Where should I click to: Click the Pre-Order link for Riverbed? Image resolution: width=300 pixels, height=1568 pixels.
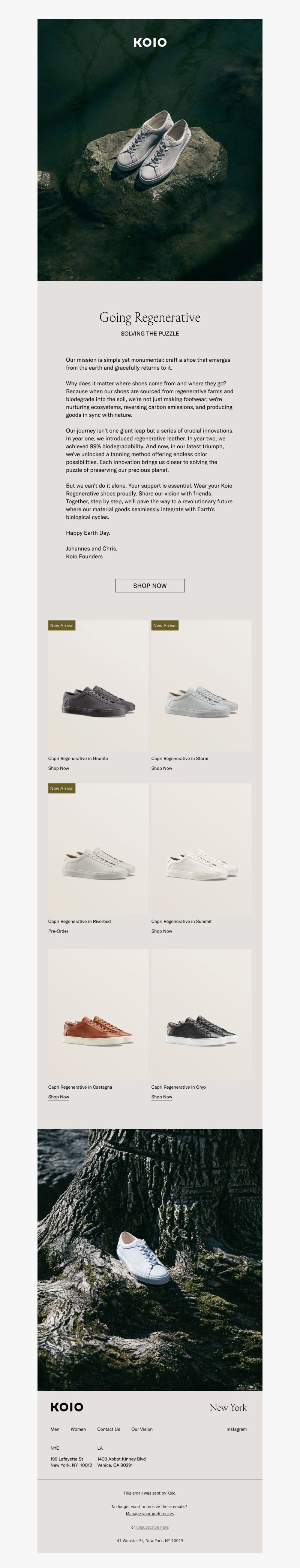pyautogui.click(x=58, y=931)
